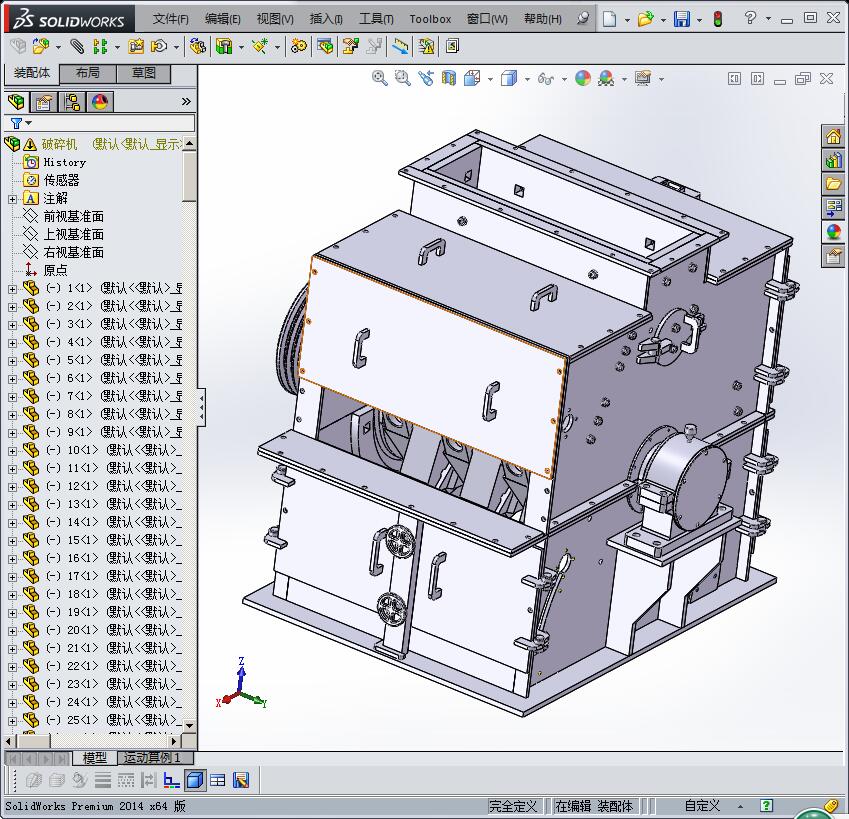The width and height of the screenshot is (849, 819).
Task: Open the 文件(F) menu
Action: [x=171, y=19]
